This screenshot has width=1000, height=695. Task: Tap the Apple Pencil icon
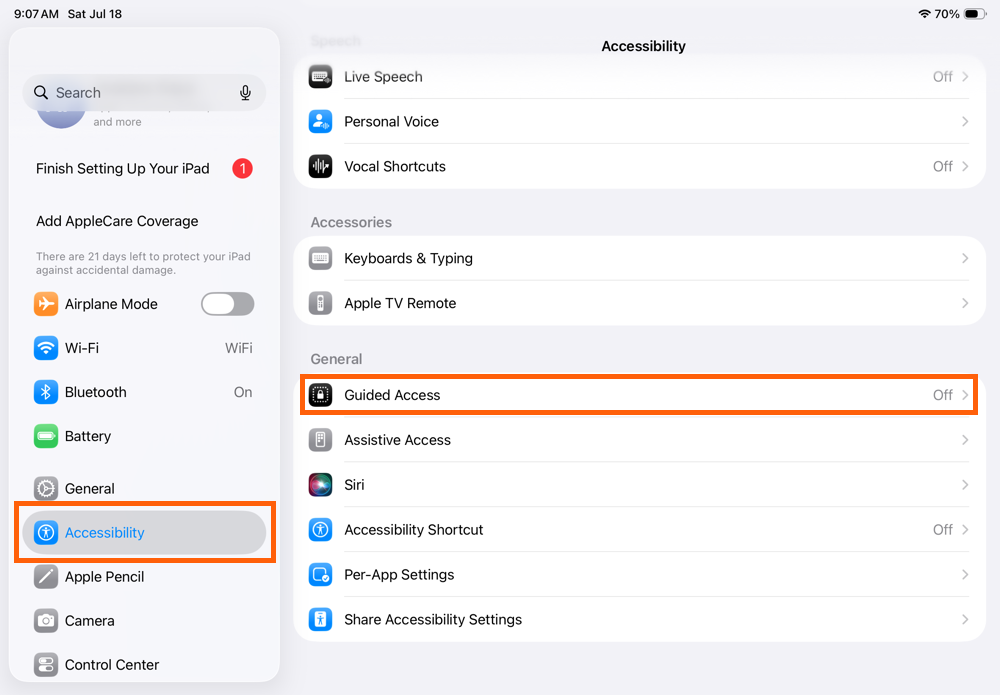46,576
